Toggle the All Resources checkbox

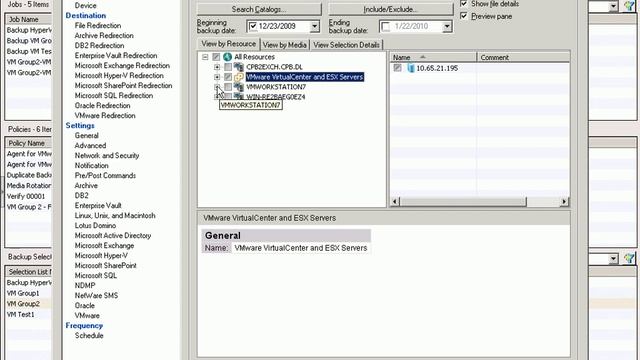(216, 57)
